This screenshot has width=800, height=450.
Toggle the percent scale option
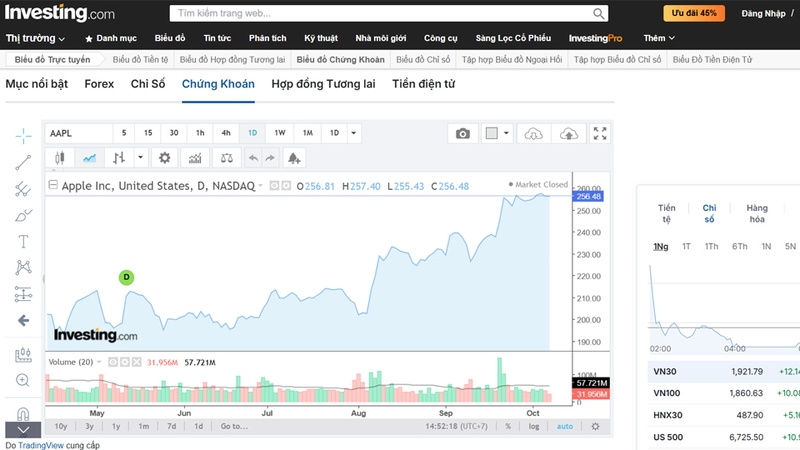508,426
